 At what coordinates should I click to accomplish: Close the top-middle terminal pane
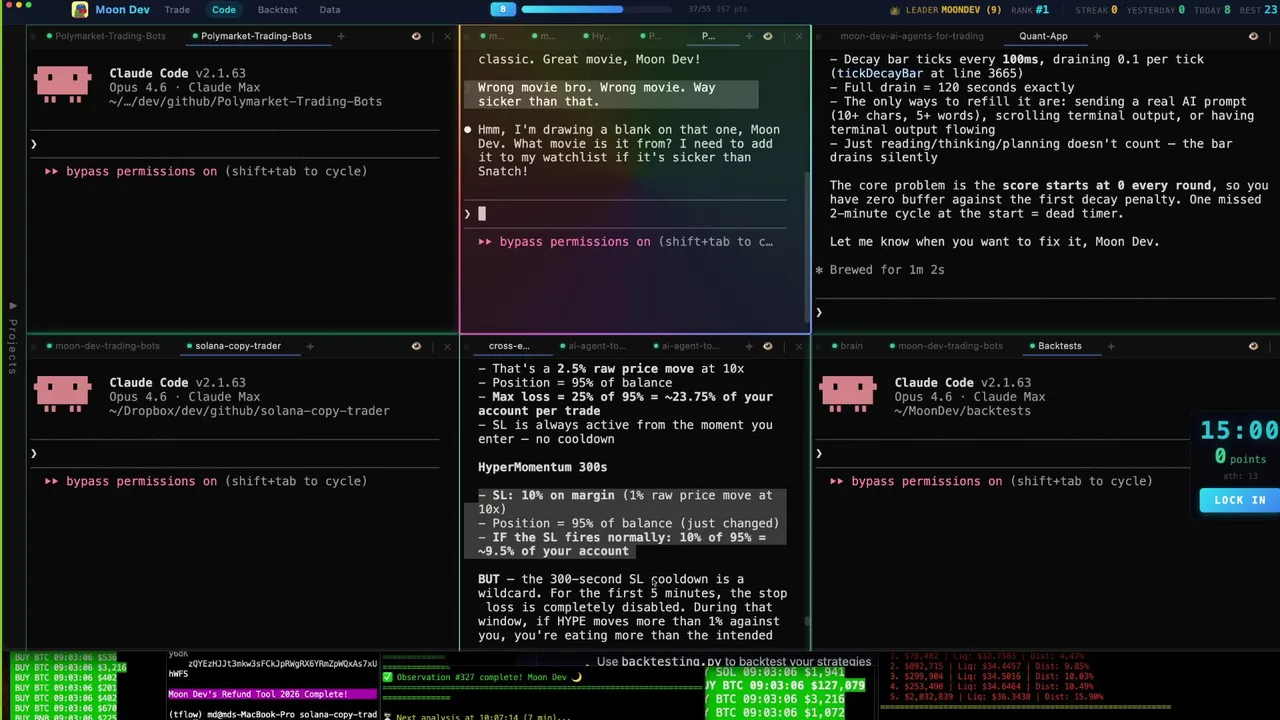pyautogui.click(x=798, y=36)
